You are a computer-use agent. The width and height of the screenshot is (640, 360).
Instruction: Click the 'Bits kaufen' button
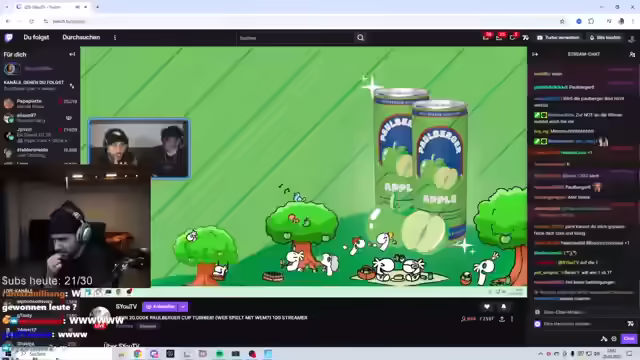tap(605, 38)
